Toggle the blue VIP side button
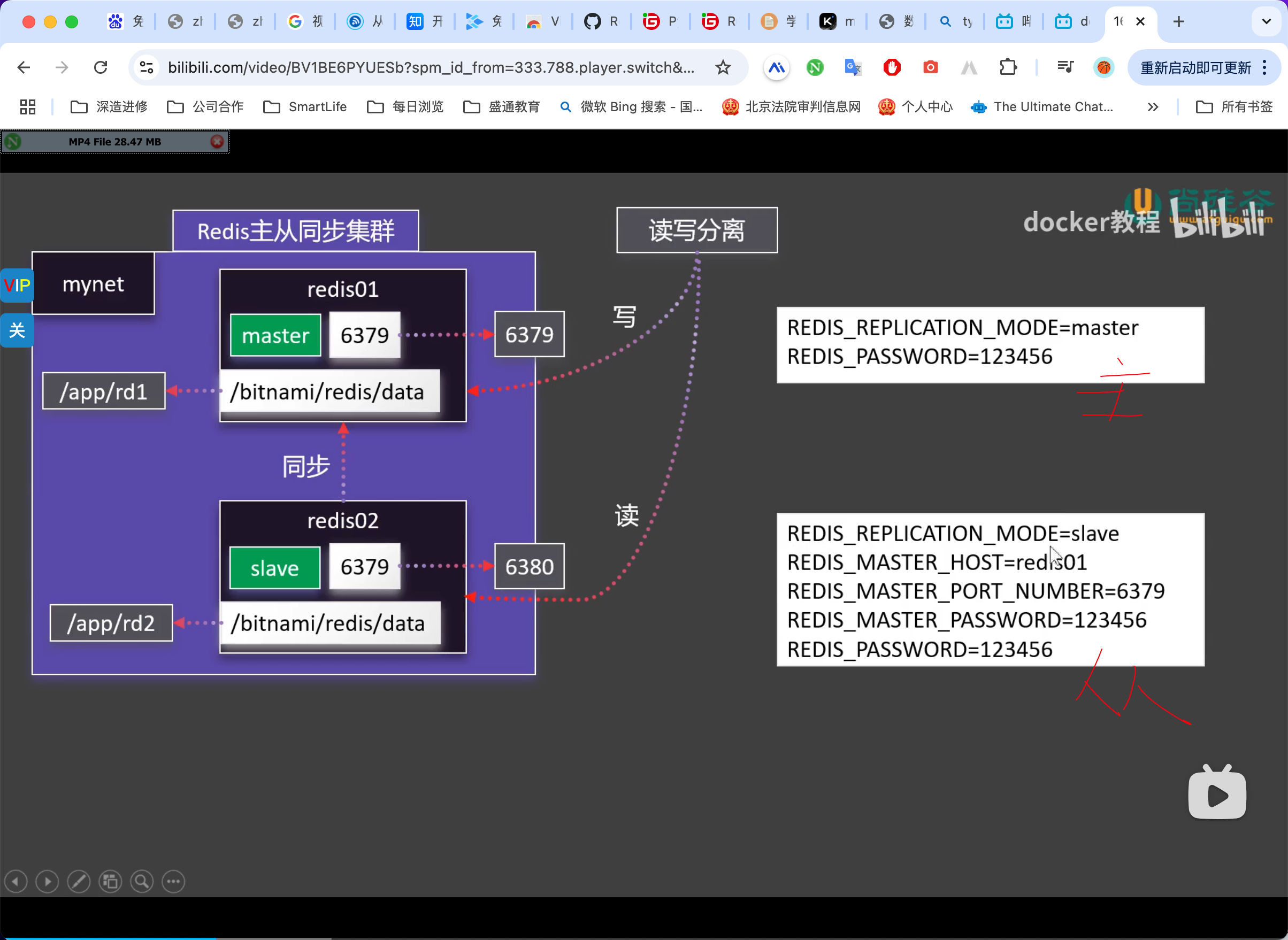This screenshot has width=1288, height=940. tap(17, 286)
